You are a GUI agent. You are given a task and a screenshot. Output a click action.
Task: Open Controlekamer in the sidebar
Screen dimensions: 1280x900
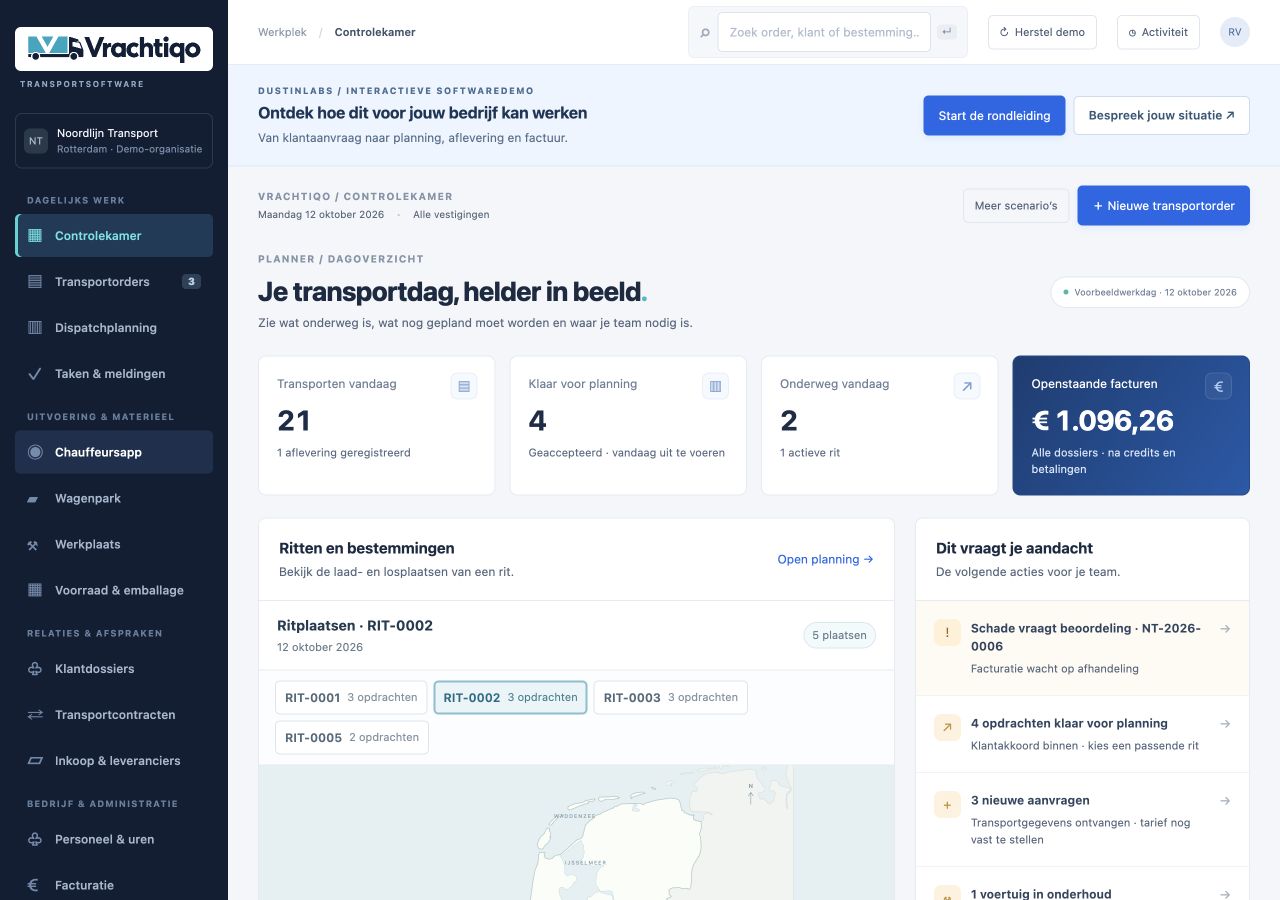[114, 236]
